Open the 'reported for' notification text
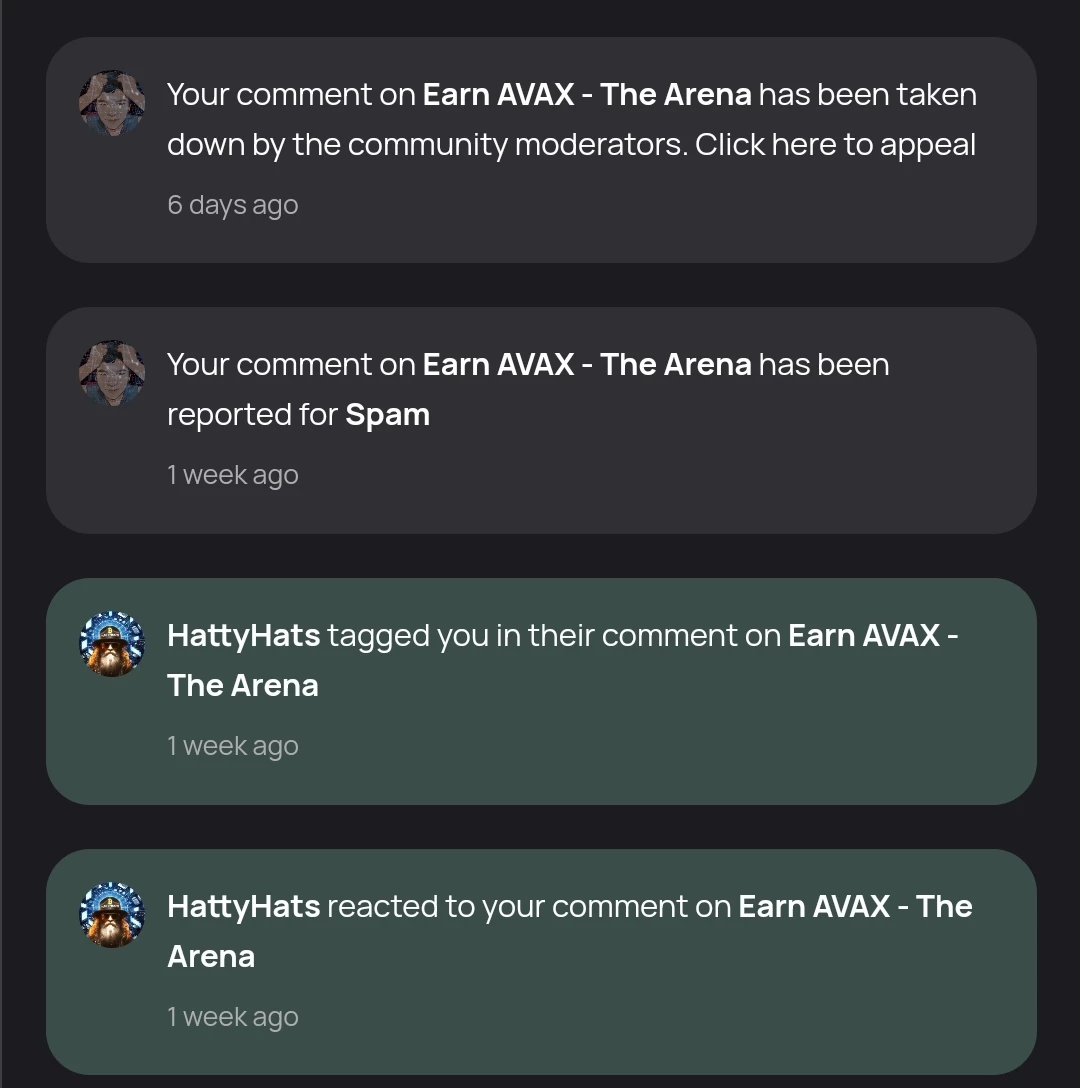The width and height of the screenshot is (1080, 1088). pyautogui.click(x=253, y=415)
